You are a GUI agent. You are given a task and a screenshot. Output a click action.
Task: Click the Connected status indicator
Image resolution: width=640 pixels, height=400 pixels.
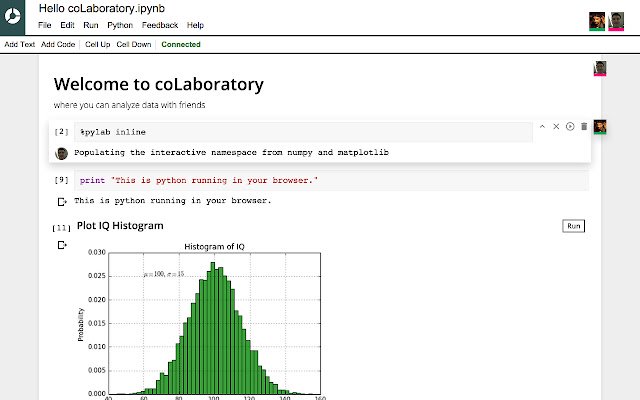pos(181,44)
